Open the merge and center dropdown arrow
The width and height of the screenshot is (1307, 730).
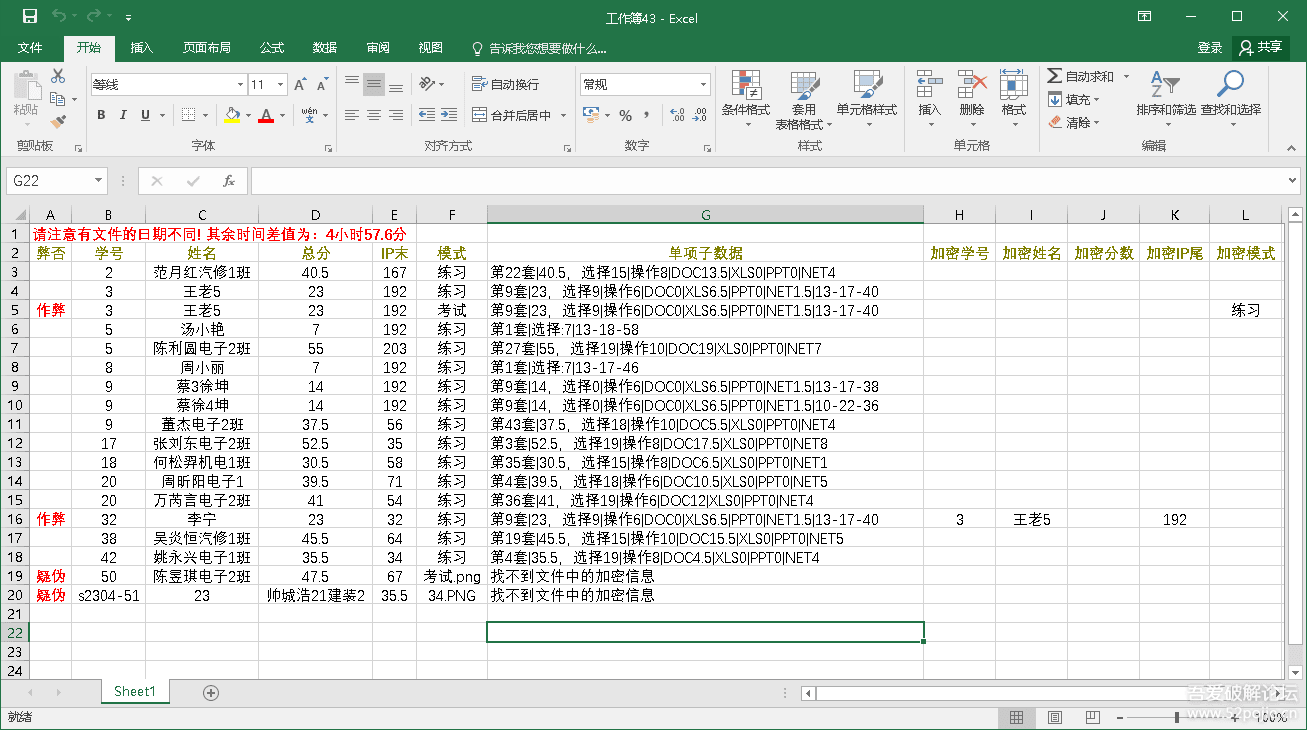click(x=563, y=116)
